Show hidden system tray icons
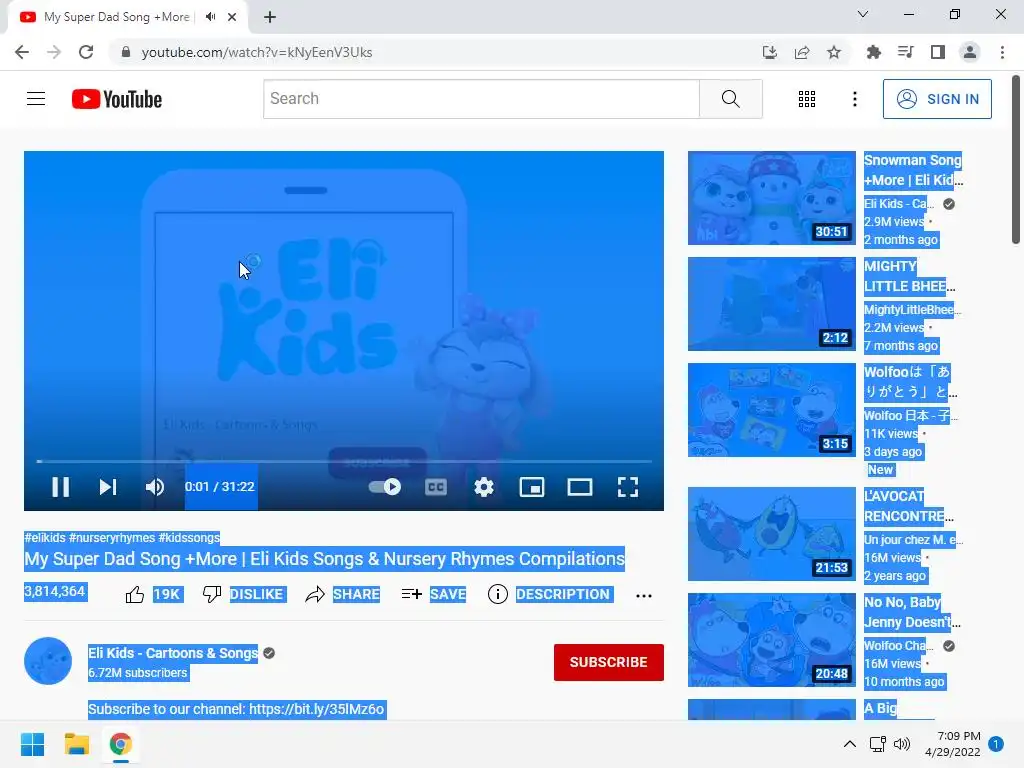This screenshot has width=1024, height=768. (x=849, y=744)
